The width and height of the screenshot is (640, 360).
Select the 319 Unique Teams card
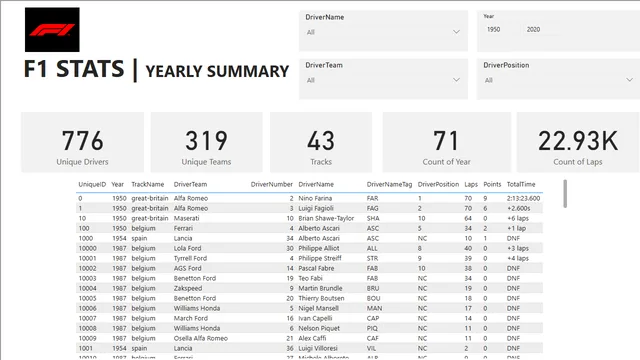[206, 142]
